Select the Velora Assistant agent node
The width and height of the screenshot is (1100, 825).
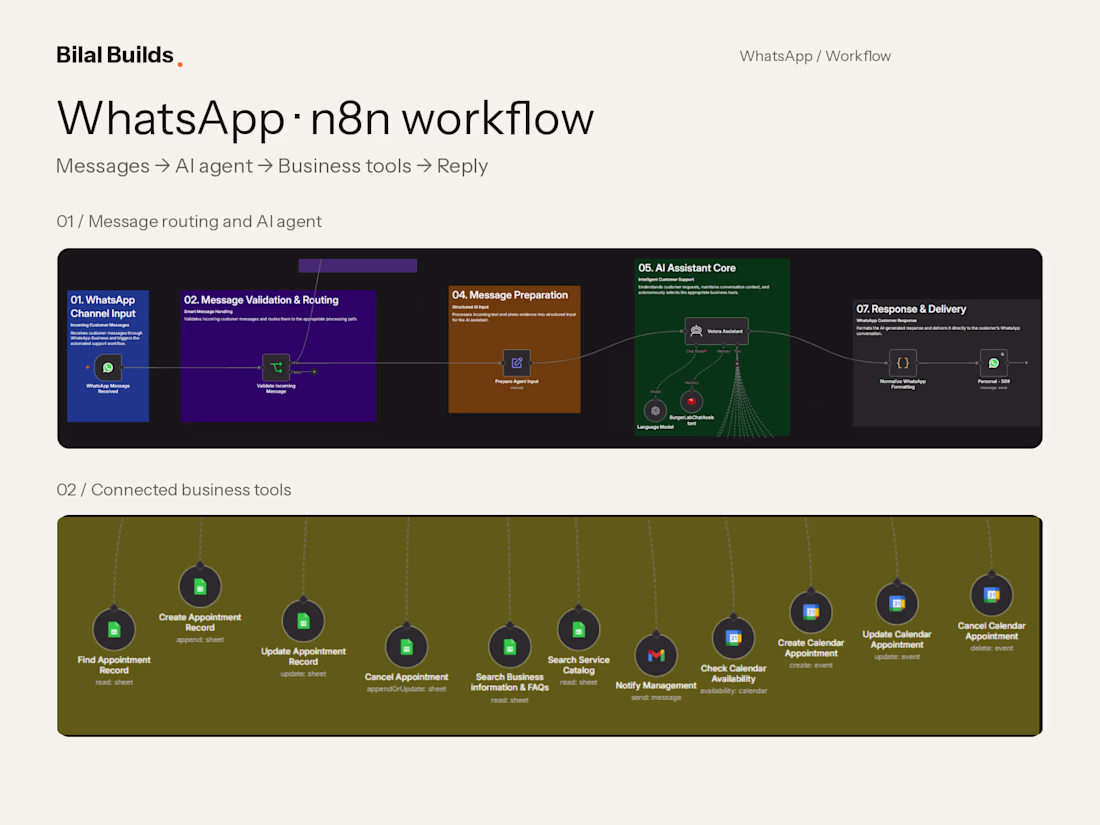tap(716, 331)
